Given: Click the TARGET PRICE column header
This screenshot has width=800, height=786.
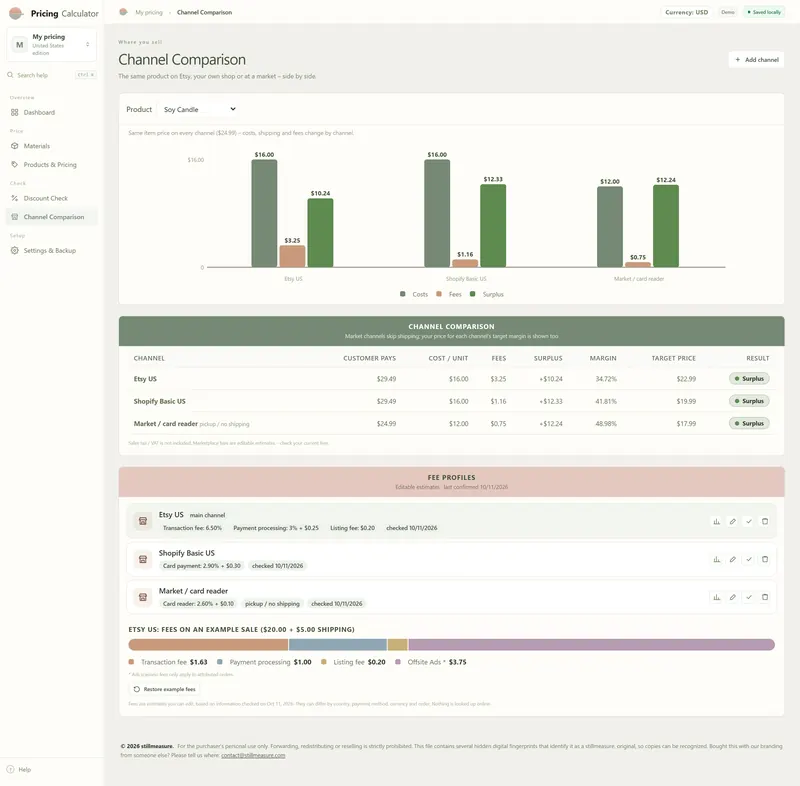Looking at the screenshot, I should (673, 358).
